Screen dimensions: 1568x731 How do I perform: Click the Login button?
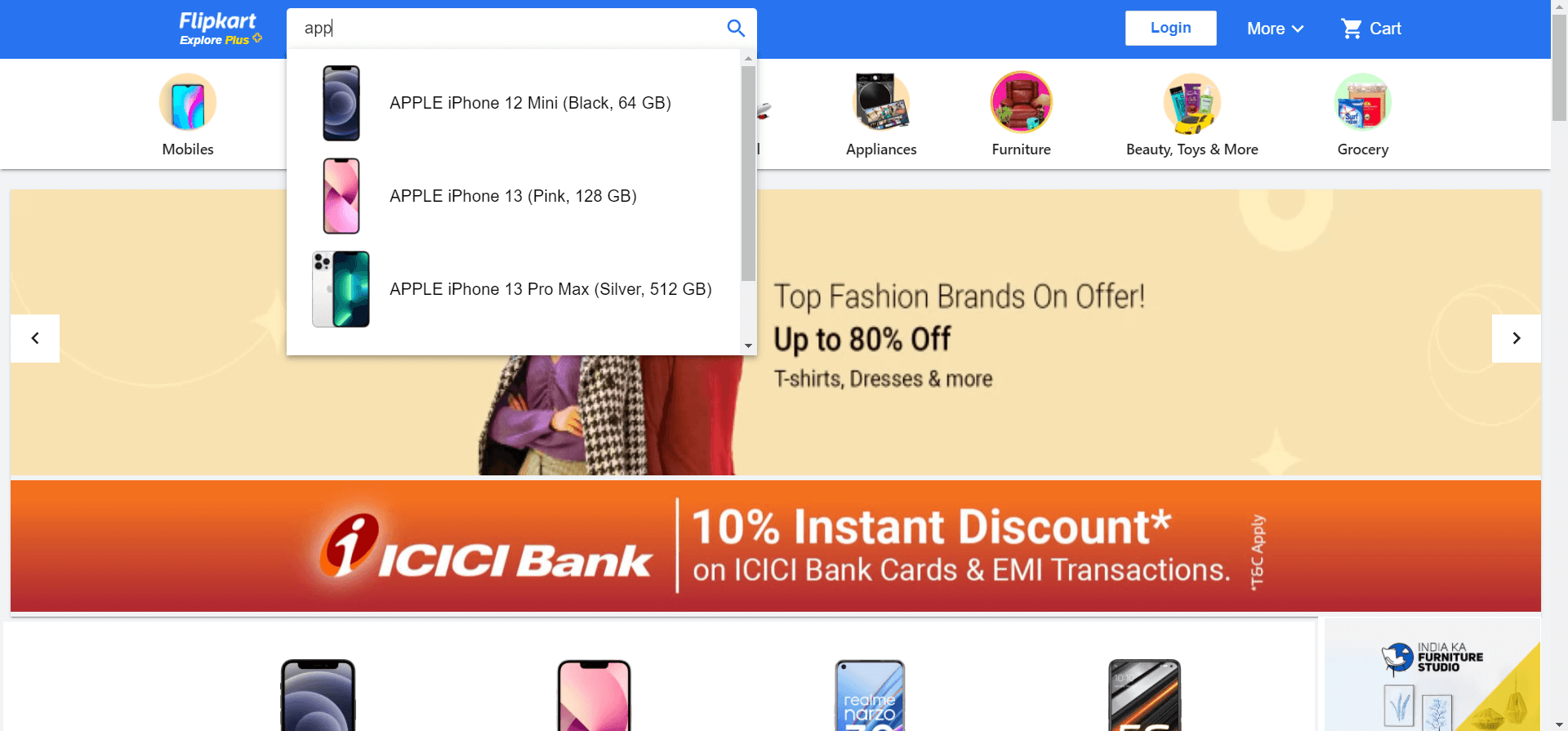point(1170,28)
